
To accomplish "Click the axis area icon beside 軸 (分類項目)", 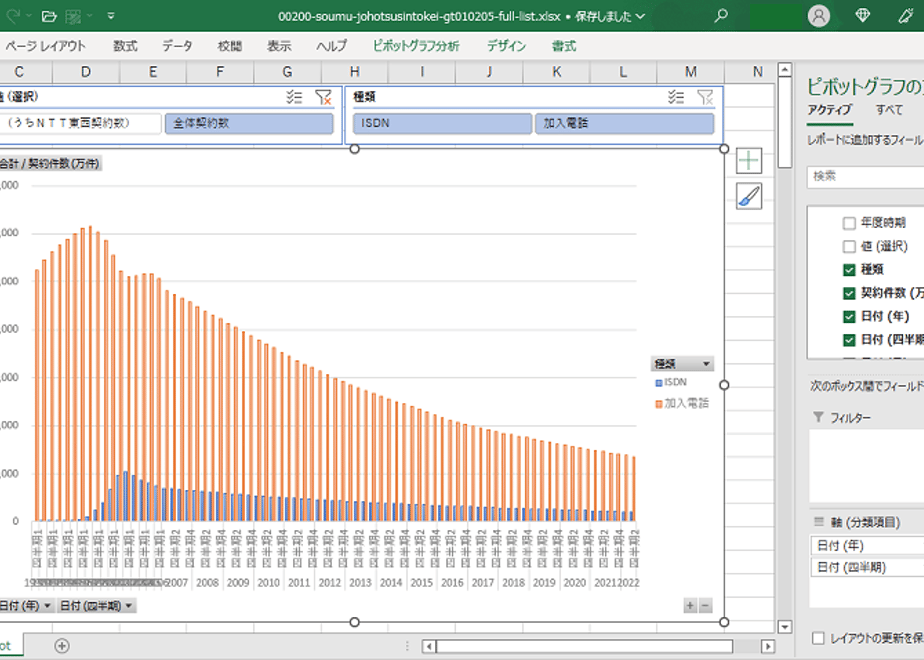I will (x=819, y=522).
